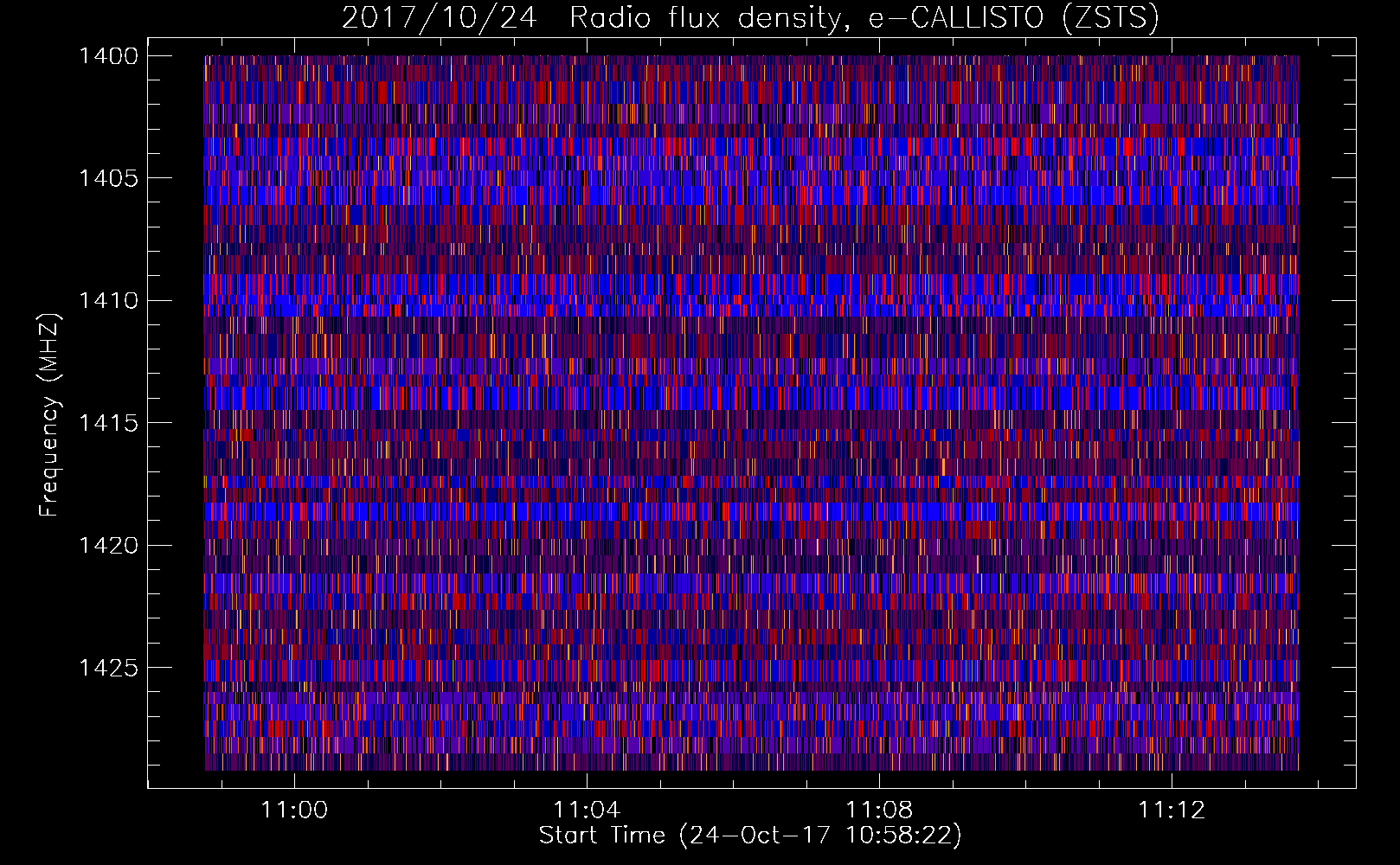Click the 1425 frequency tick label

point(108,668)
